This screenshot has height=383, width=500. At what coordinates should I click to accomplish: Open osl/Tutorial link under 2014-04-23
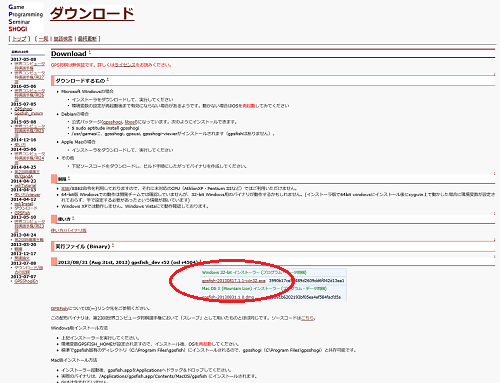(x=25, y=186)
